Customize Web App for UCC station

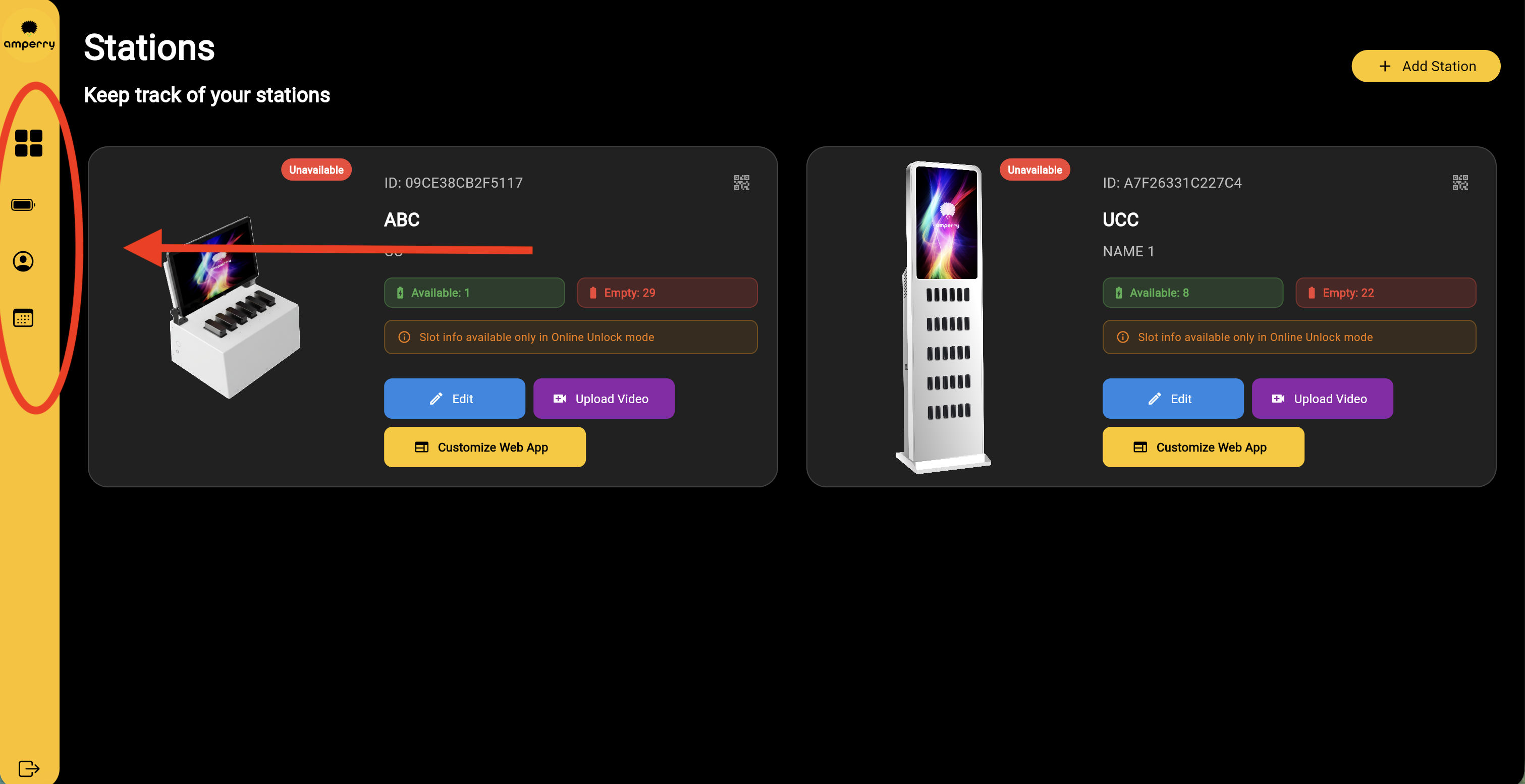tap(1203, 447)
